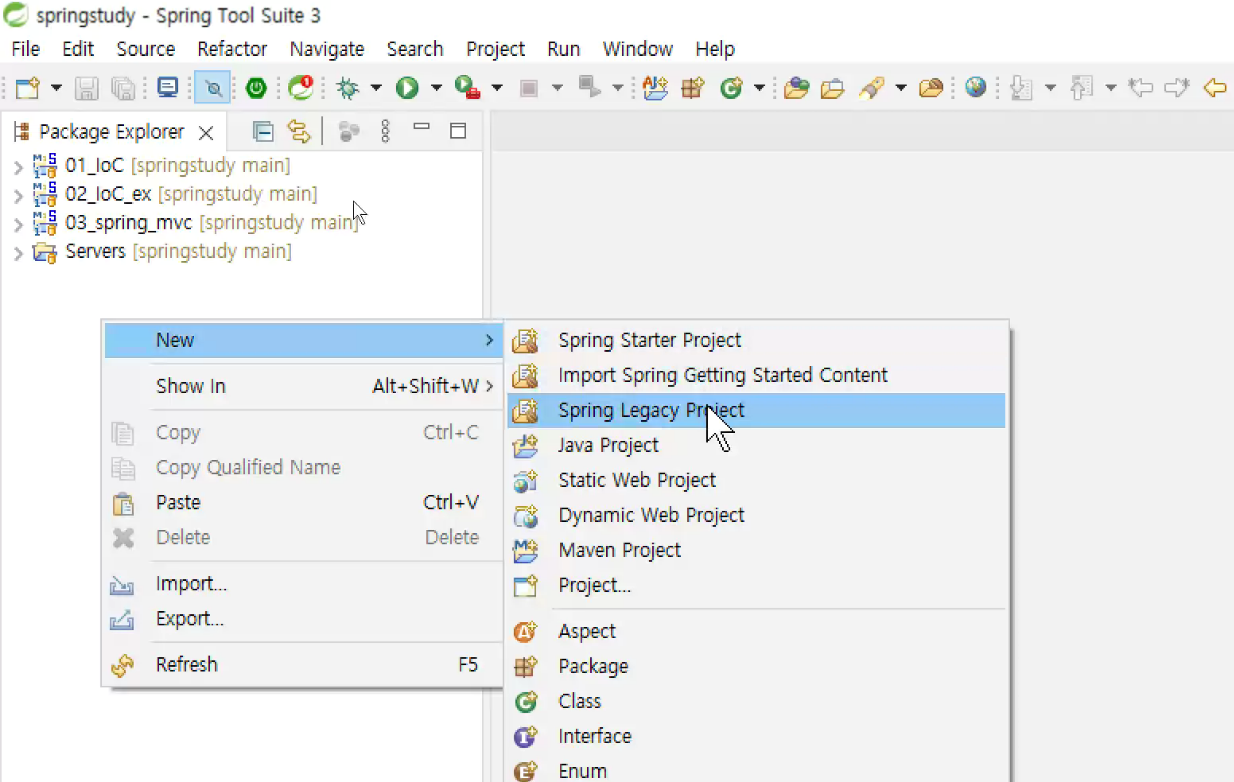
Task: Click the New wizard toolbar icon
Action: click(x=27, y=88)
